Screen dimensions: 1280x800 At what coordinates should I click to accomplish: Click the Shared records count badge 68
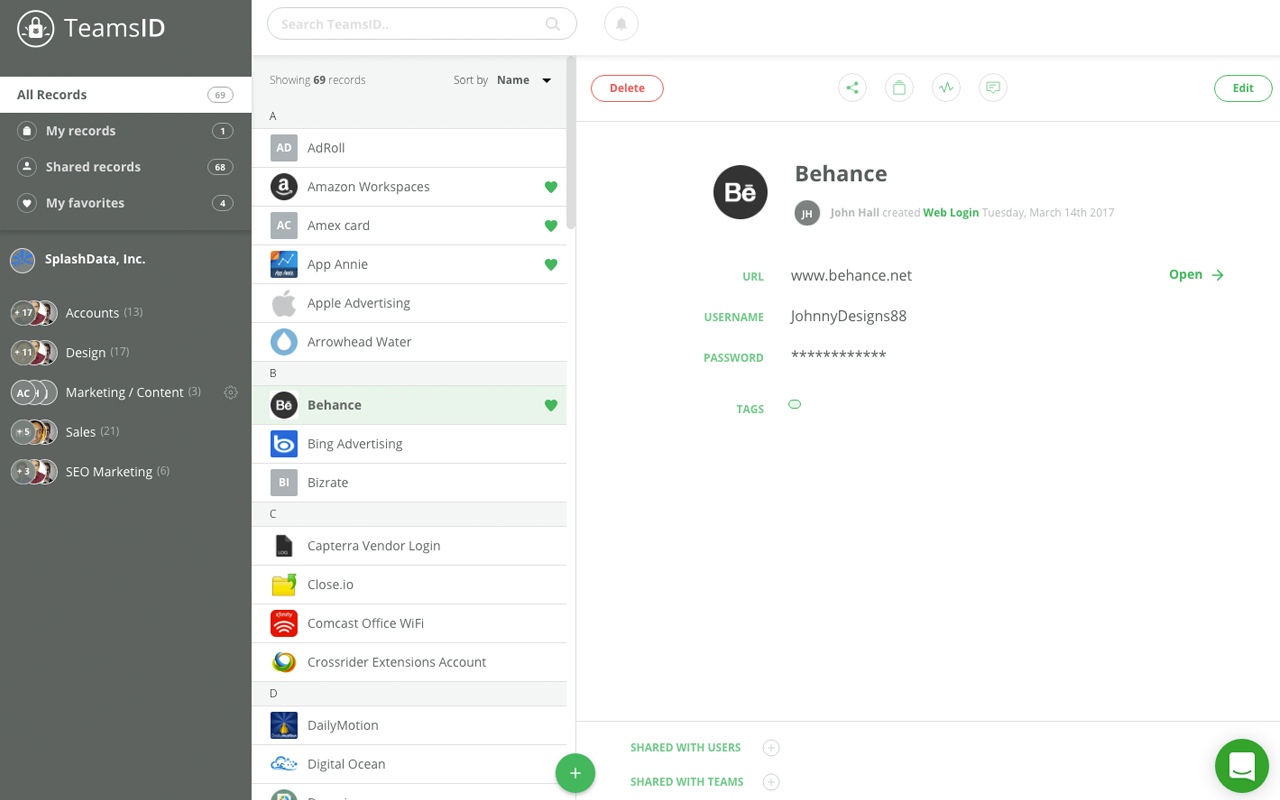coord(220,167)
